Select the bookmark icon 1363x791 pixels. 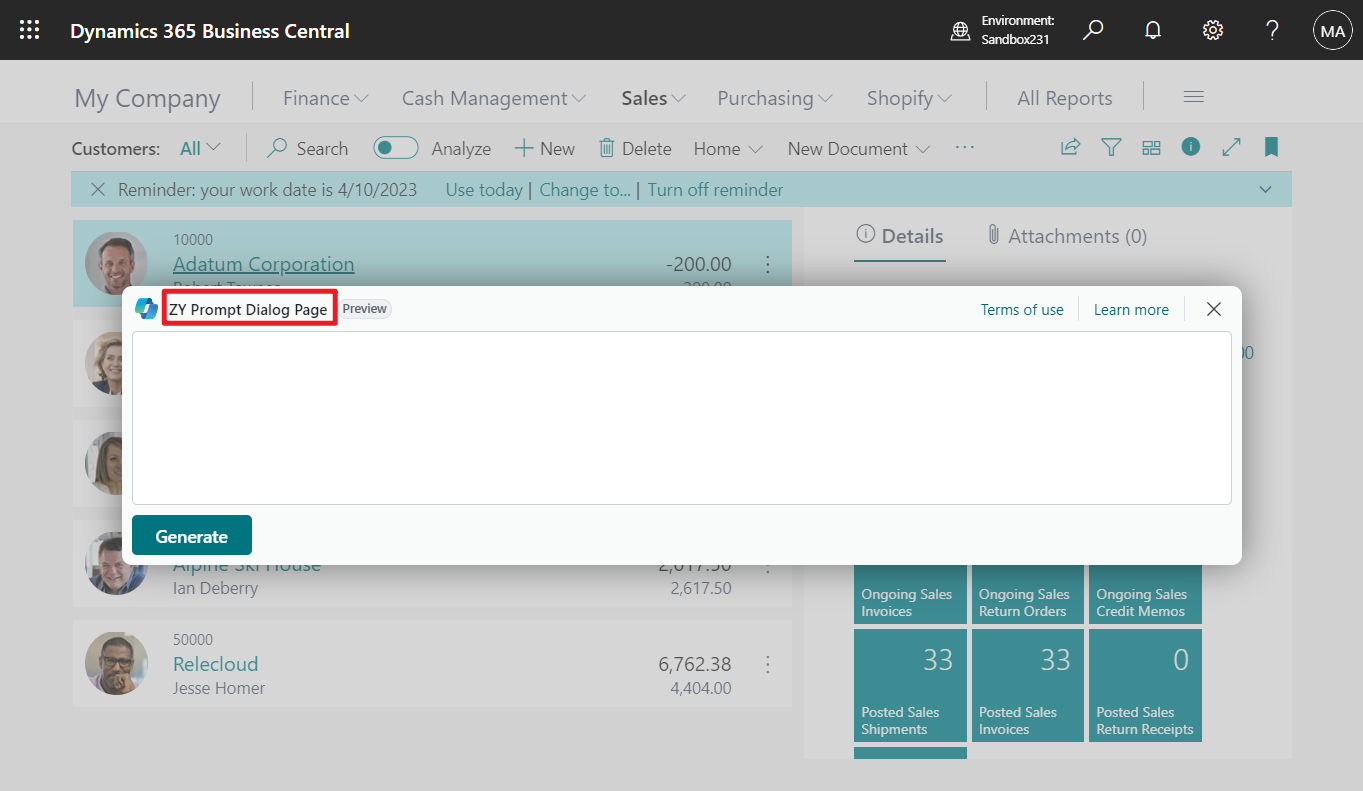click(1271, 147)
